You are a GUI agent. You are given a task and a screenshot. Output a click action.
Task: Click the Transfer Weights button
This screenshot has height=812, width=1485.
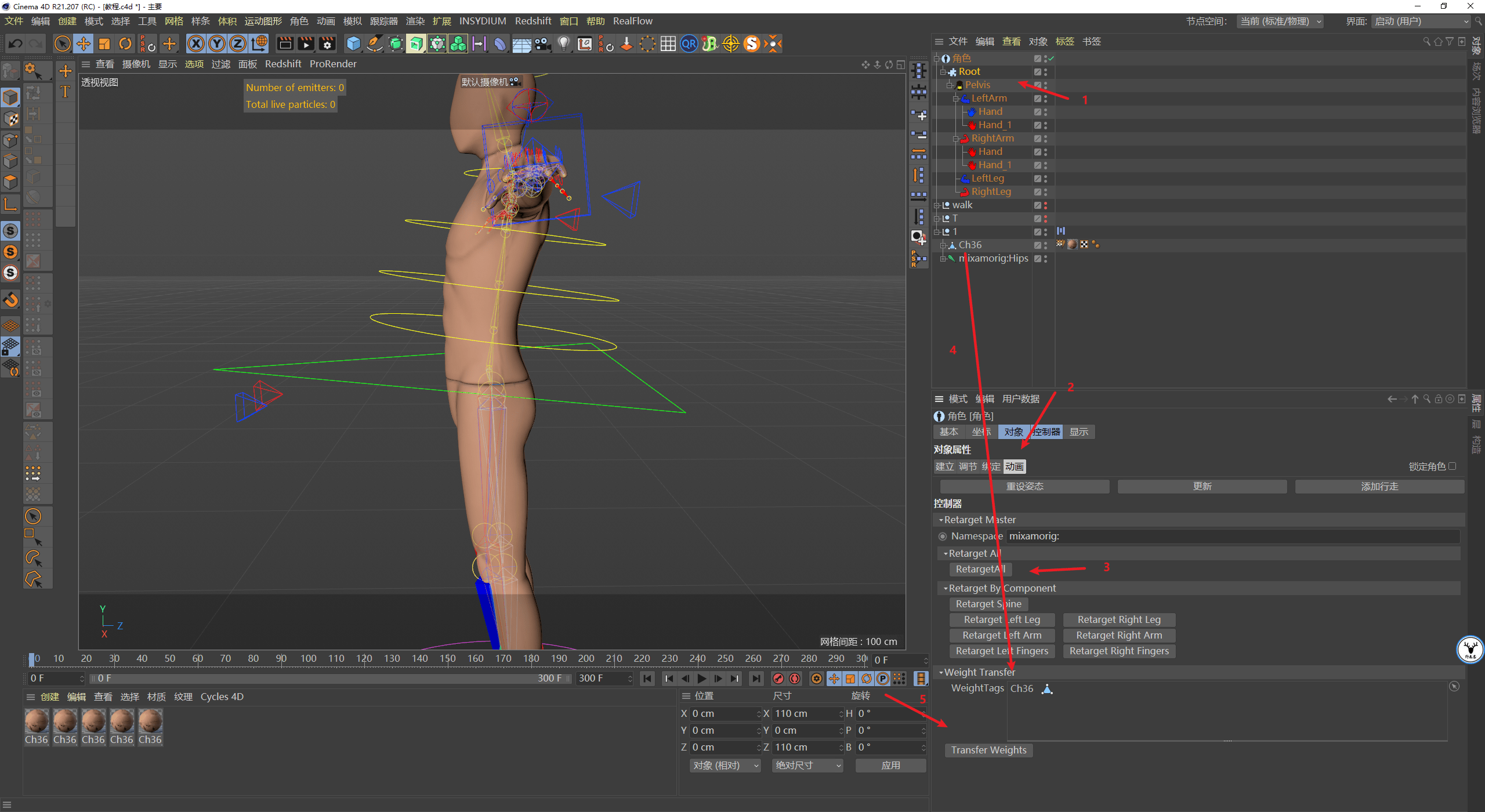coord(988,750)
